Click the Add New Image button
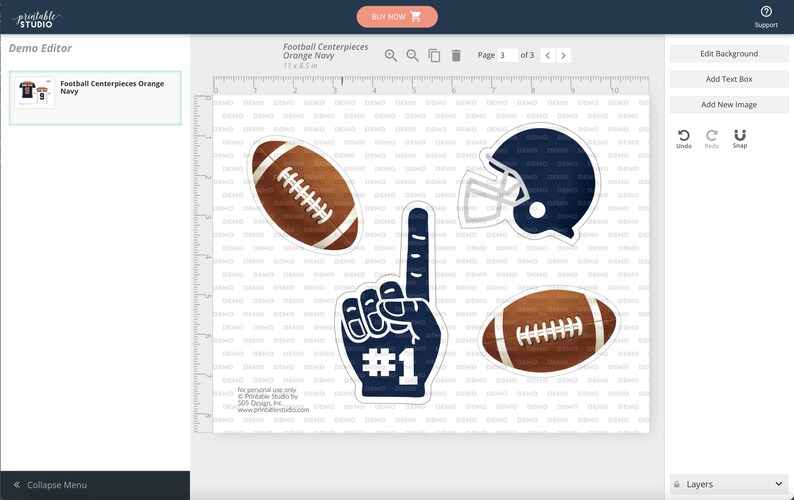 click(729, 104)
